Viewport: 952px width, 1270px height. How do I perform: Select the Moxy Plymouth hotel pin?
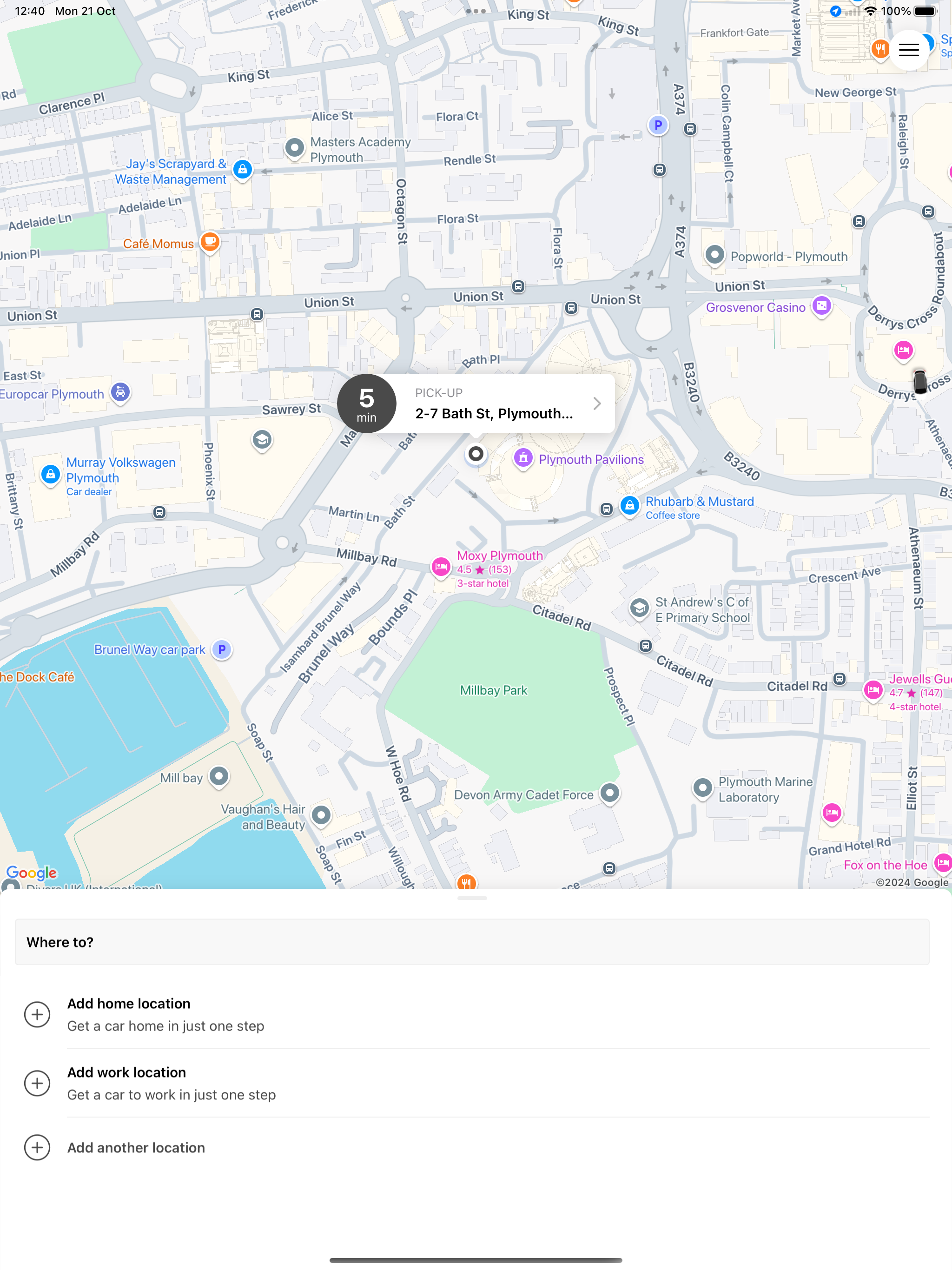click(441, 568)
